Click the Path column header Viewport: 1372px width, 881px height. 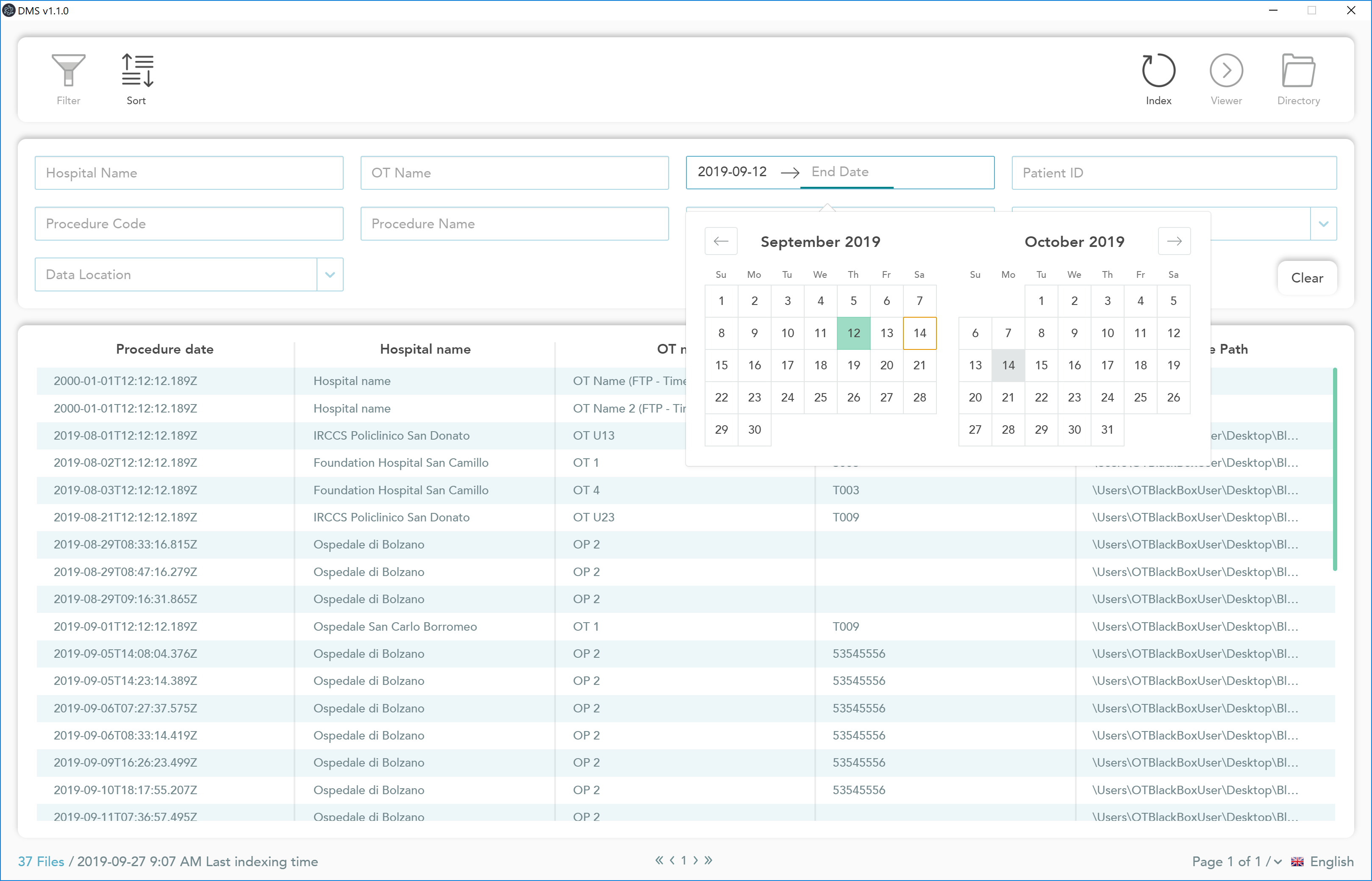pyautogui.click(x=1229, y=349)
